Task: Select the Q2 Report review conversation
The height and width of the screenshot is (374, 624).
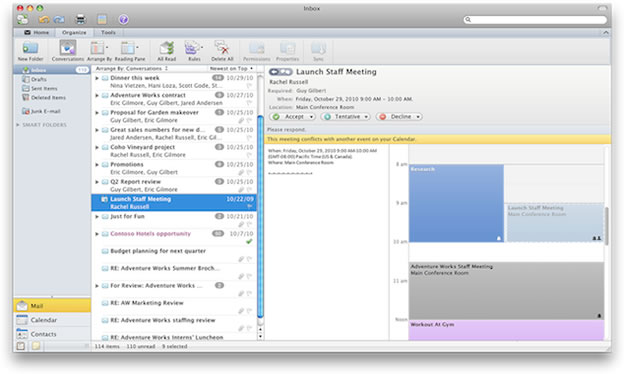Action: click(174, 185)
